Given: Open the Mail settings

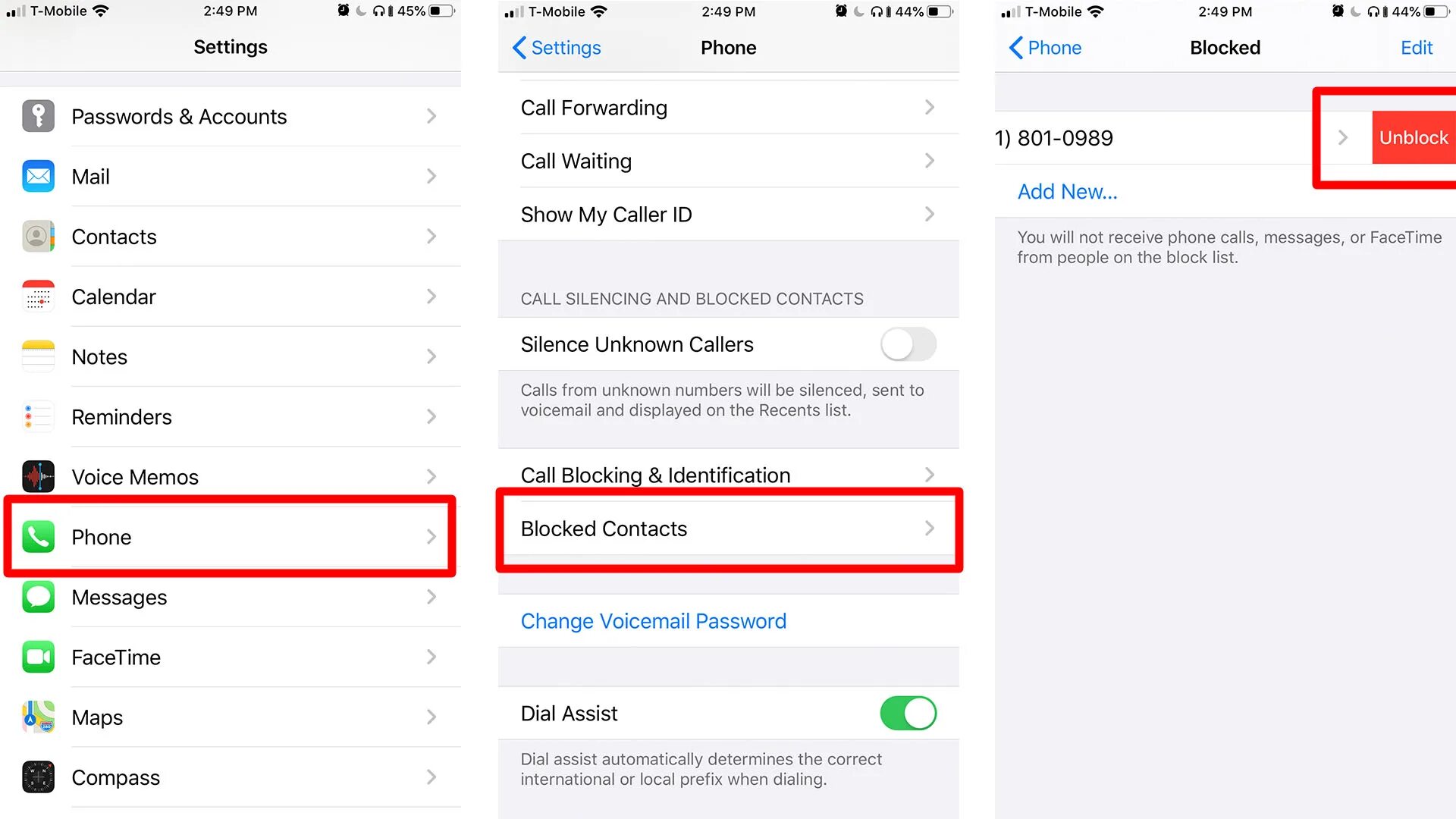Looking at the screenshot, I should [230, 177].
